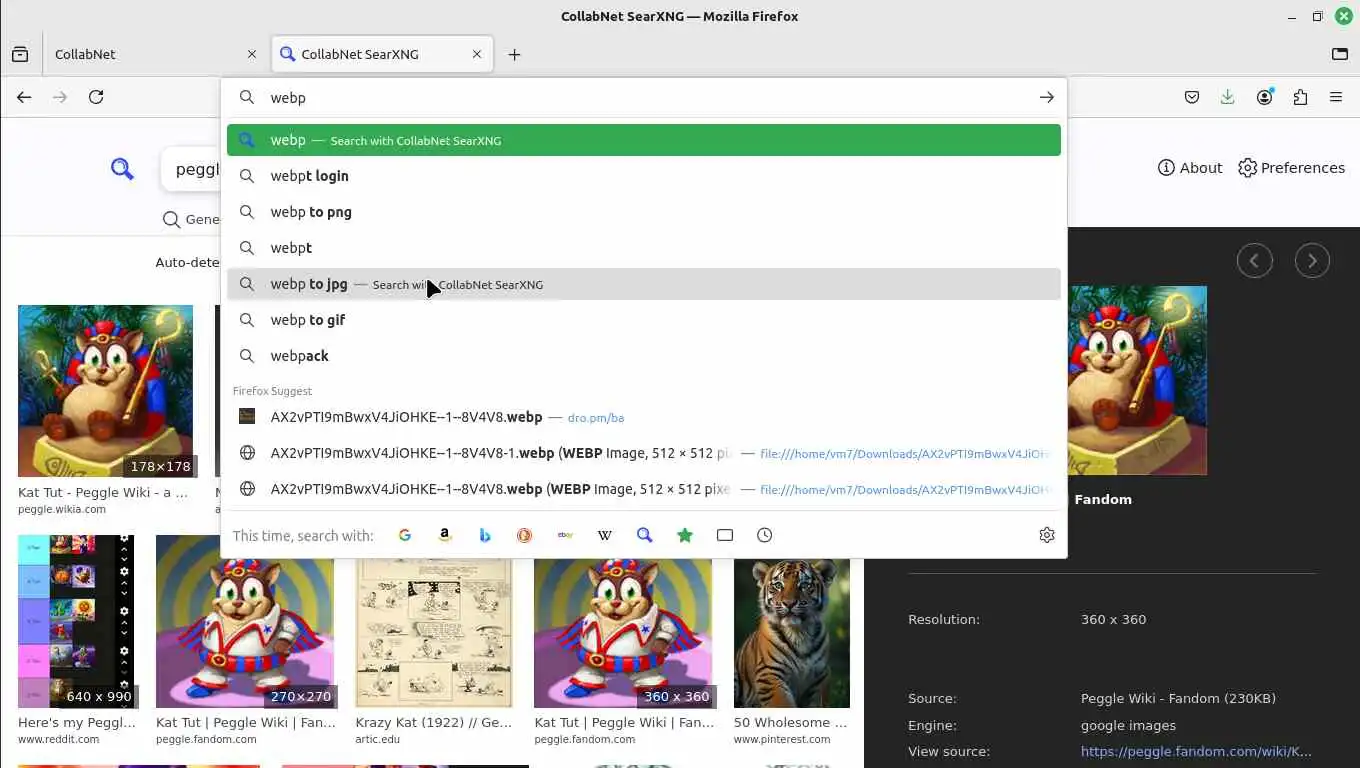The width and height of the screenshot is (1360, 768).
Task: Select 'webp to jpg' suggestion
Action: pos(644,284)
